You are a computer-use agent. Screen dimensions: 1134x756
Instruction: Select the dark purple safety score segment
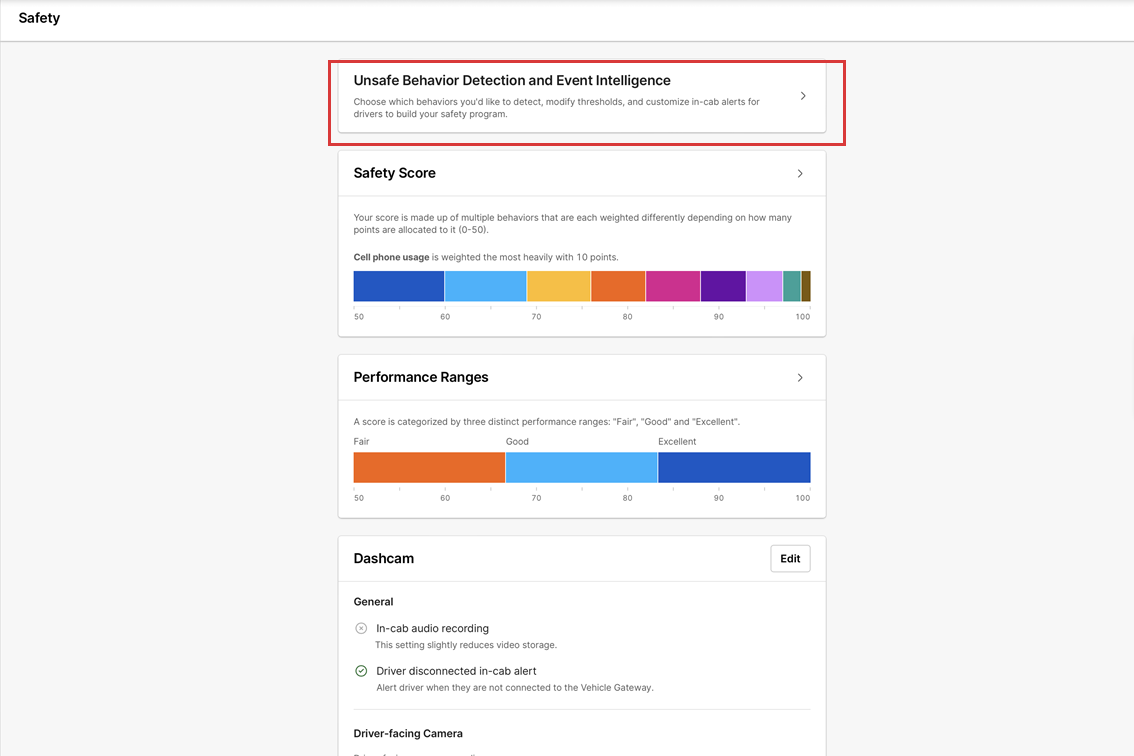pos(723,286)
